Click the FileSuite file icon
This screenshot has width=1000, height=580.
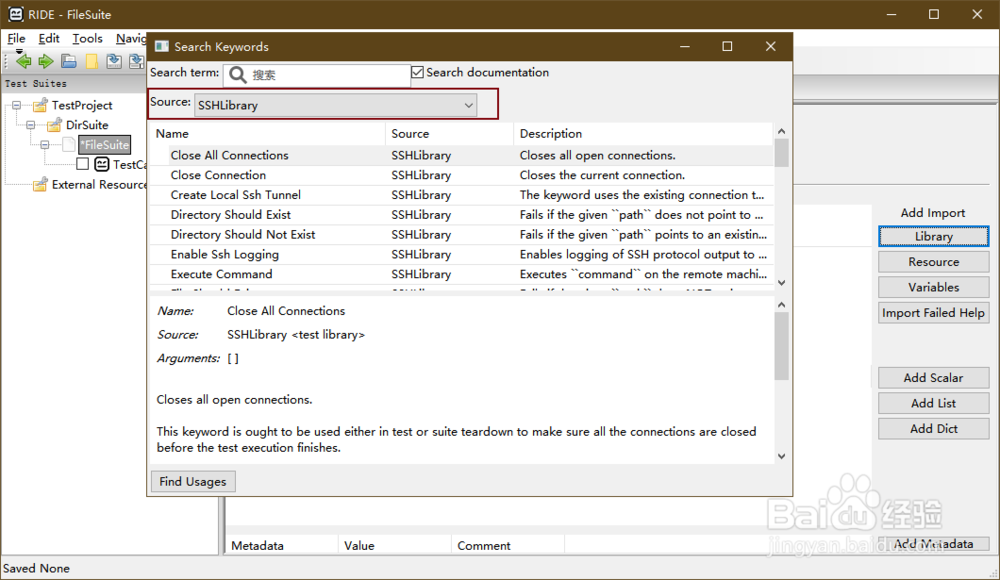(69, 144)
